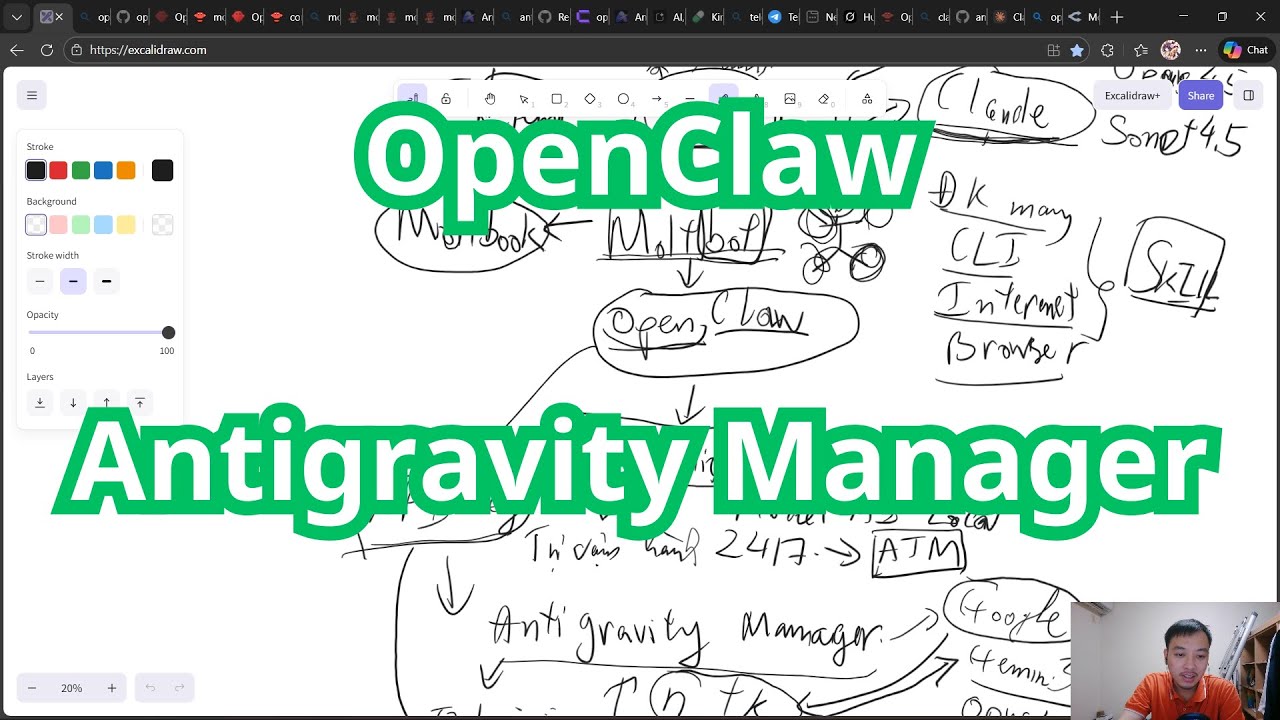
Task: Pick the red stroke color
Action: point(58,170)
